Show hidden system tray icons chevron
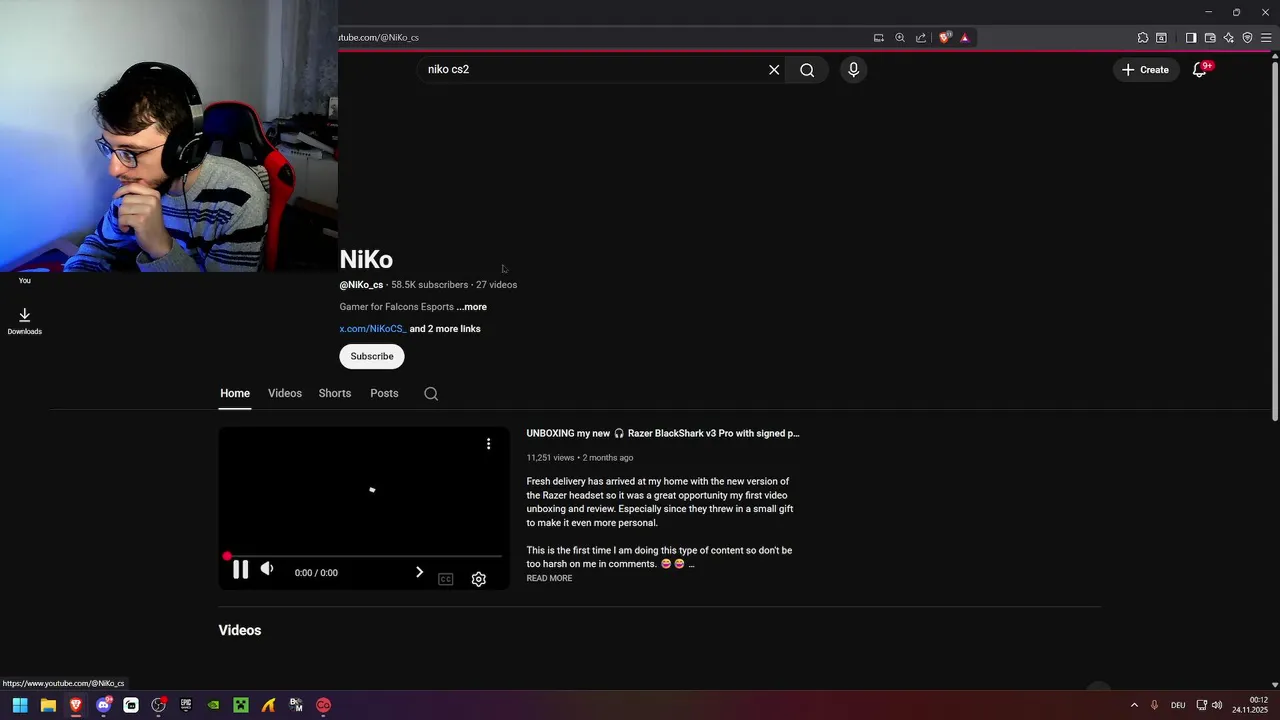 [1134, 705]
